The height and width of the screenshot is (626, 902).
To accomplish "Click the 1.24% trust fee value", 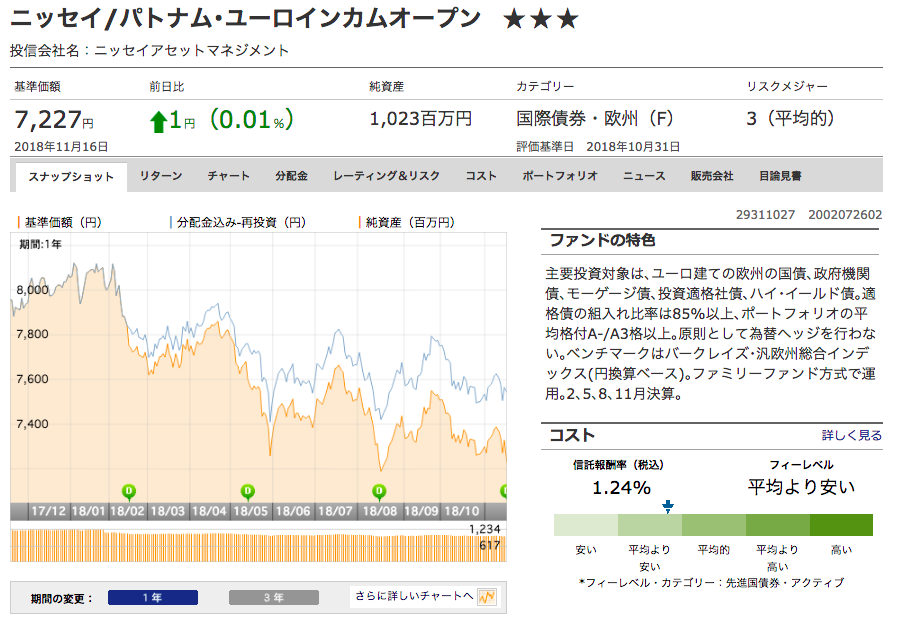I will tap(622, 488).
